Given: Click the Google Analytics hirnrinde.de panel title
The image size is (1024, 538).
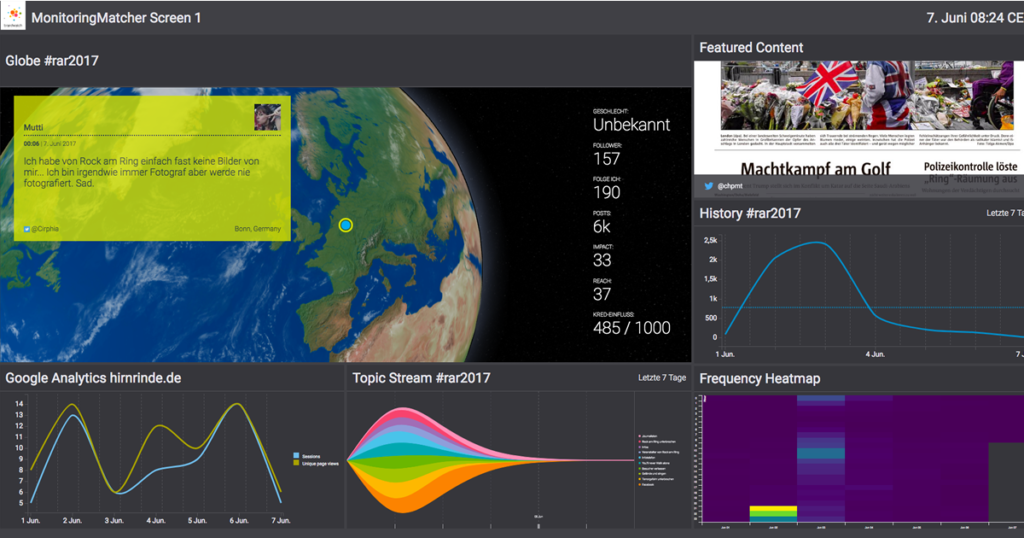Looking at the screenshot, I should [x=93, y=378].
